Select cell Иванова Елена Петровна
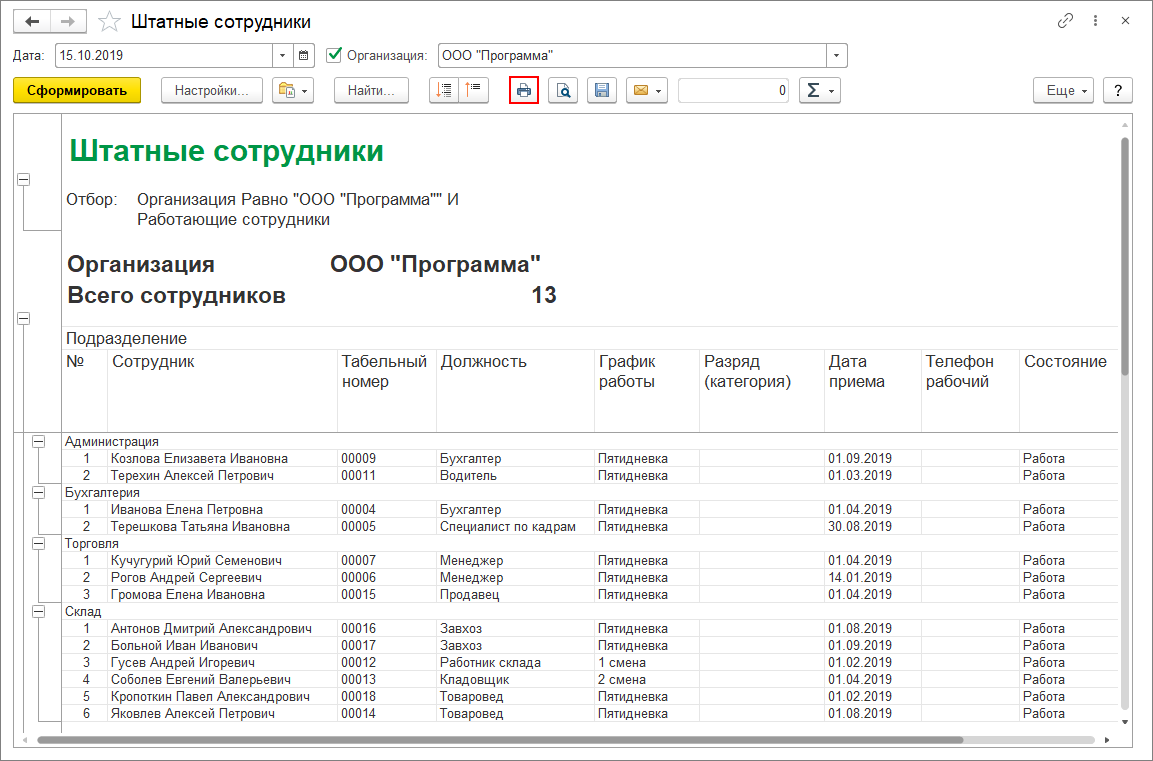Screen dimensions: 1153x761 click(222, 509)
